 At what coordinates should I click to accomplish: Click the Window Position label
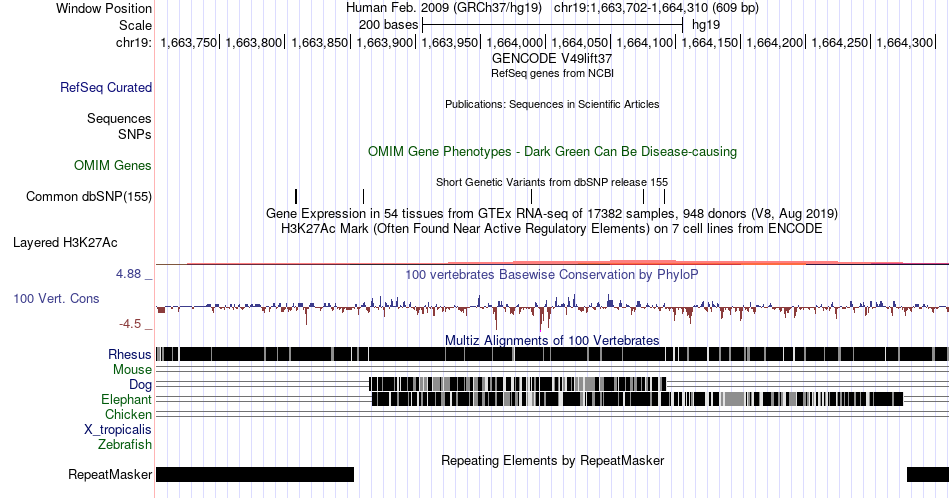pos(104,8)
